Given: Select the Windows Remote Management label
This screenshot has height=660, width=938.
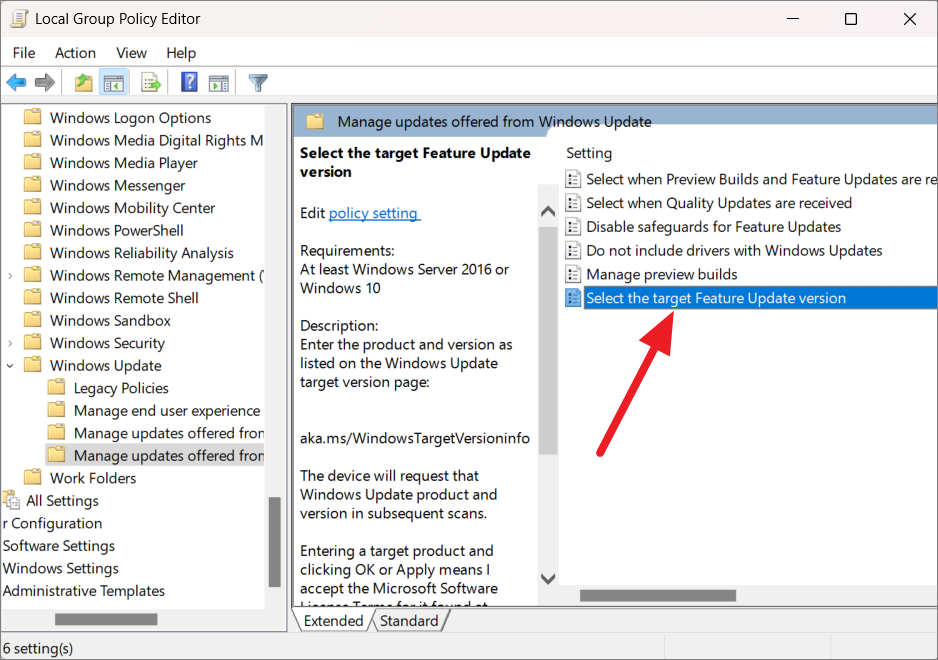Looking at the screenshot, I should pyautogui.click(x=157, y=275).
